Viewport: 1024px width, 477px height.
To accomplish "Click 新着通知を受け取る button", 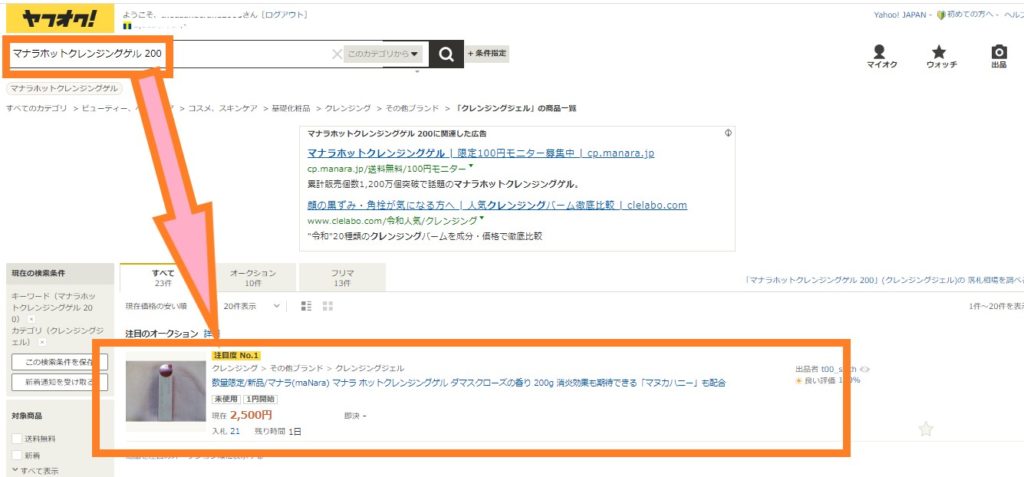I will coord(59,382).
